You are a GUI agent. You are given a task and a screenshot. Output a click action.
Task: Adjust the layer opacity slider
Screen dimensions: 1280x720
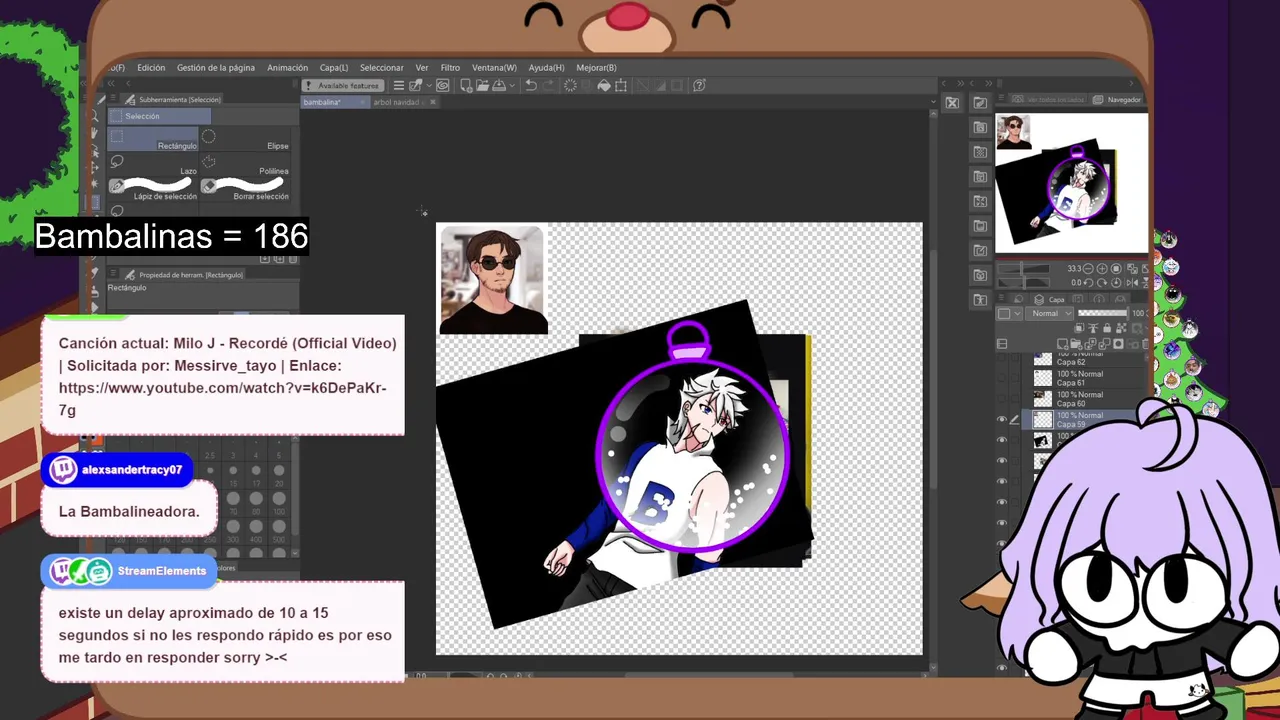[x=1103, y=313]
